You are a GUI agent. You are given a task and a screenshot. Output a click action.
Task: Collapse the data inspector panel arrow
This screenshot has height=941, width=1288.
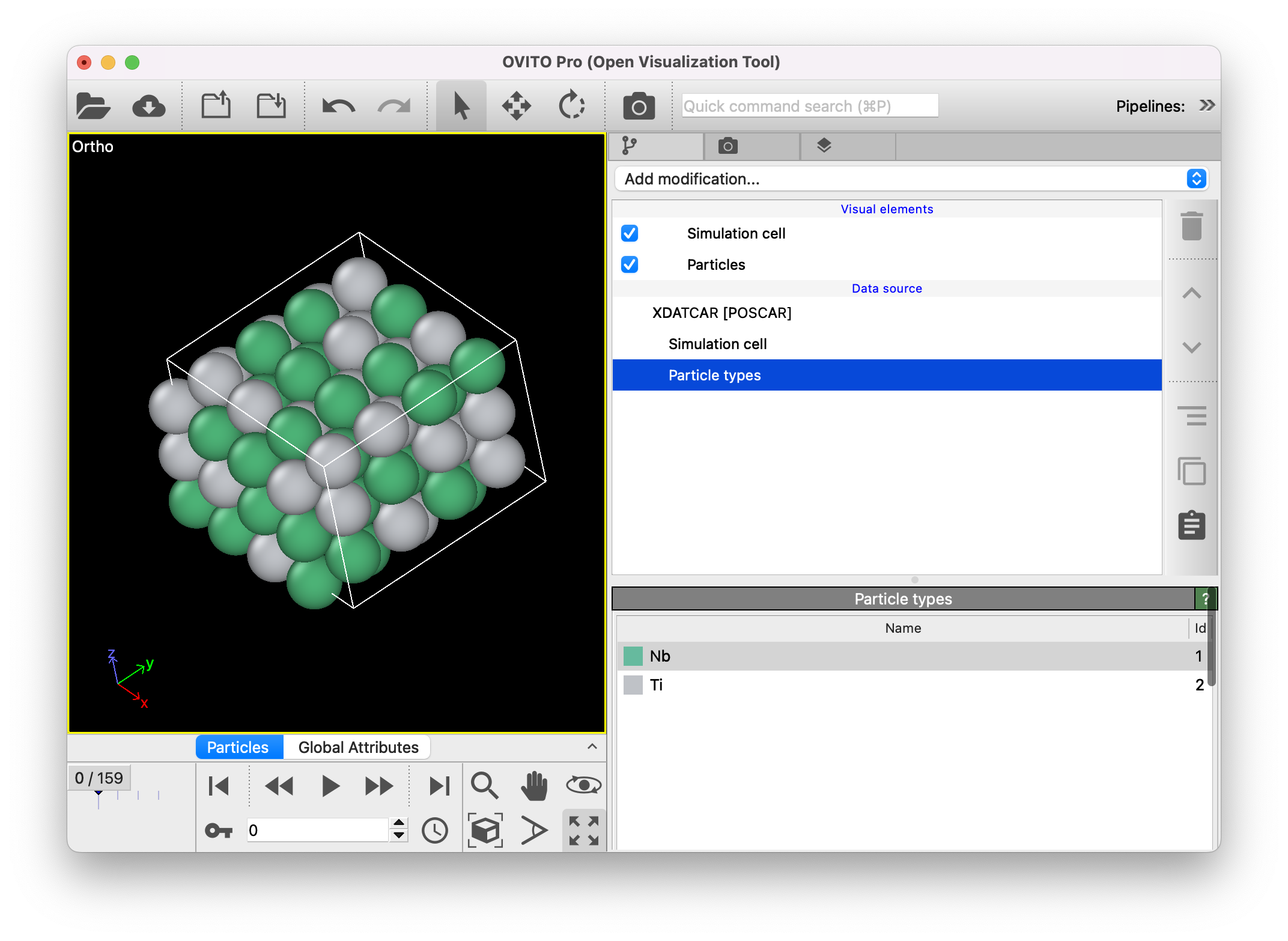(x=592, y=746)
